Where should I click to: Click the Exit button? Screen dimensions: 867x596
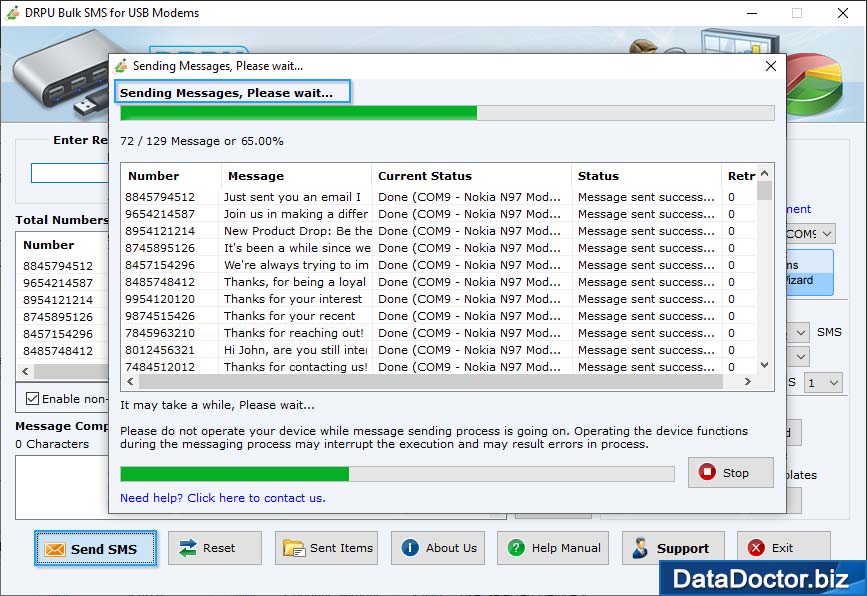784,548
